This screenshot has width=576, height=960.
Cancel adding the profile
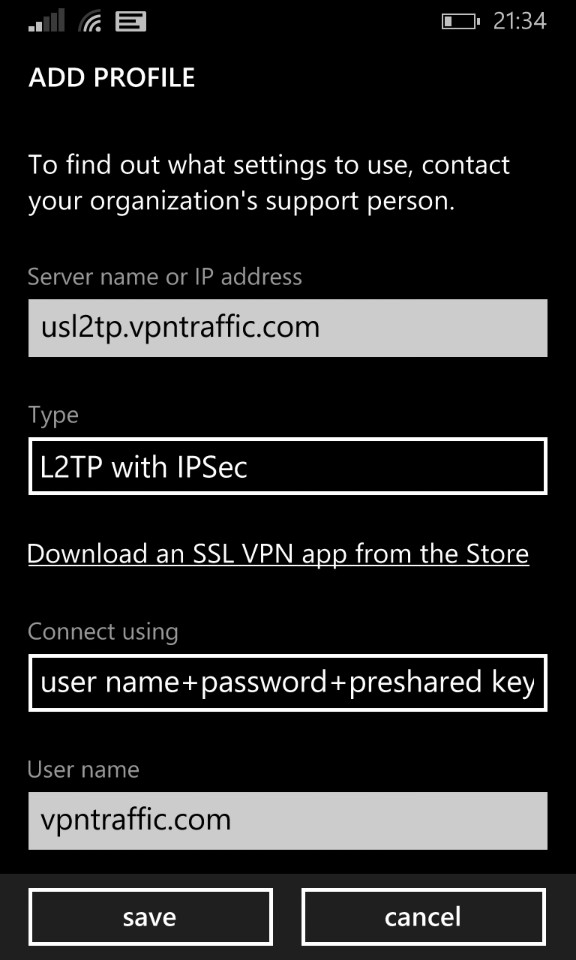tap(424, 917)
